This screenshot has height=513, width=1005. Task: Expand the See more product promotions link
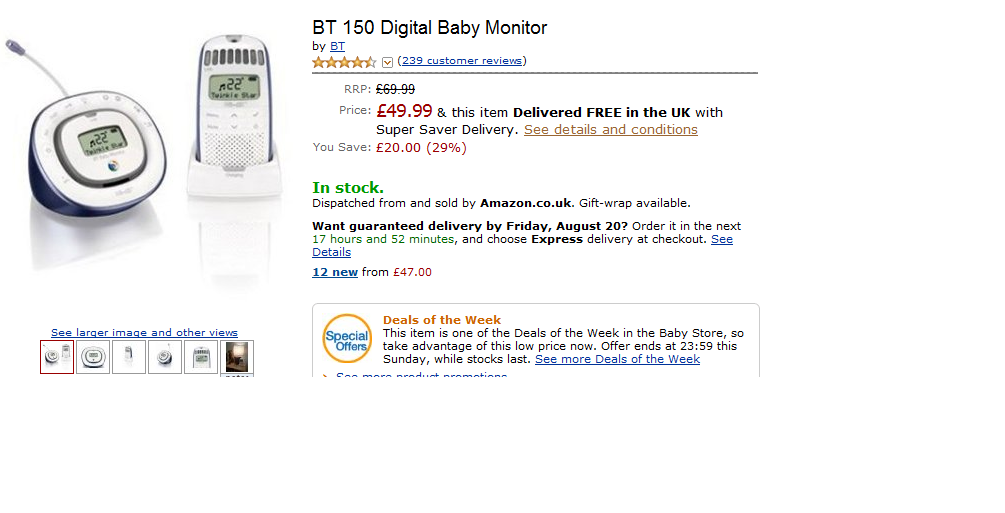pyautogui.click(x=420, y=376)
